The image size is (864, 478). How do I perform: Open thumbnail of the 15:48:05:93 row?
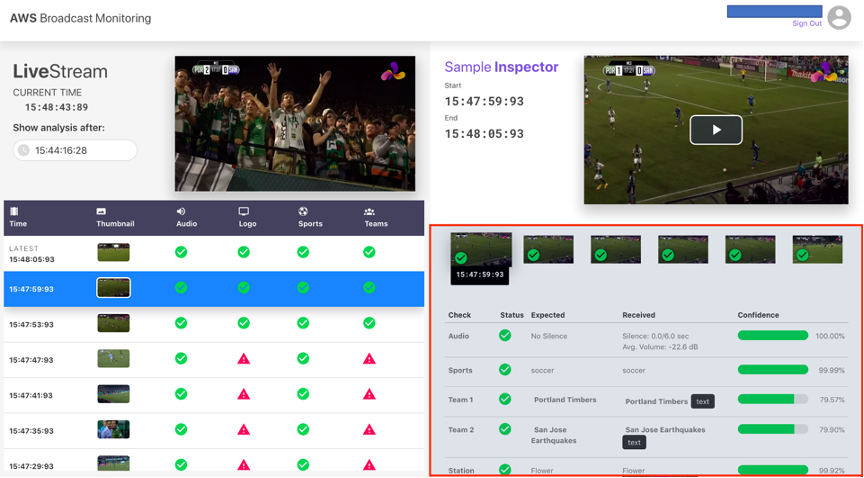(114, 252)
